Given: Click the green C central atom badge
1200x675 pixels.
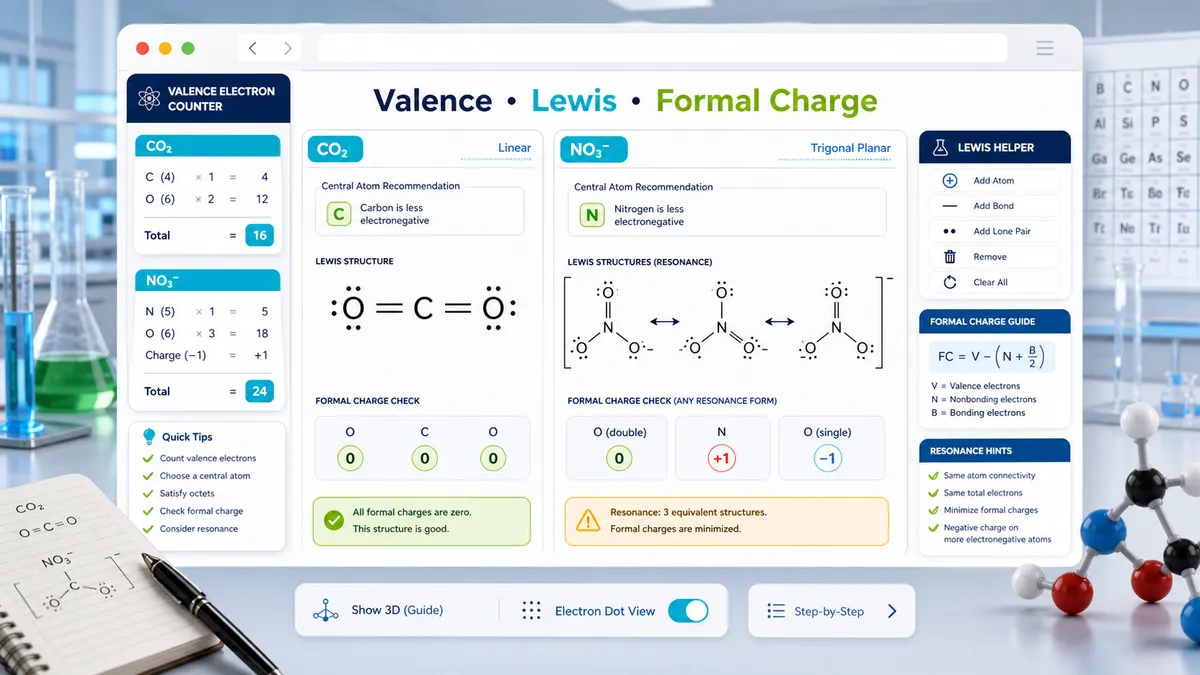Looking at the screenshot, I should (339, 214).
